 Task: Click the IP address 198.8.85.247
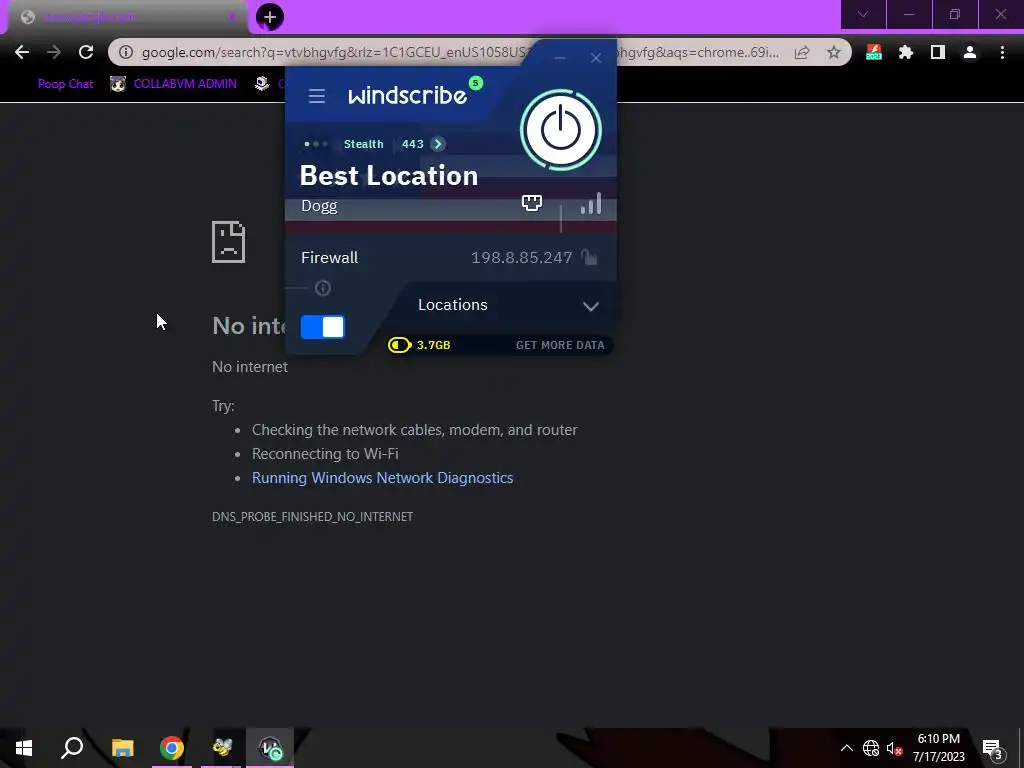click(521, 257)
